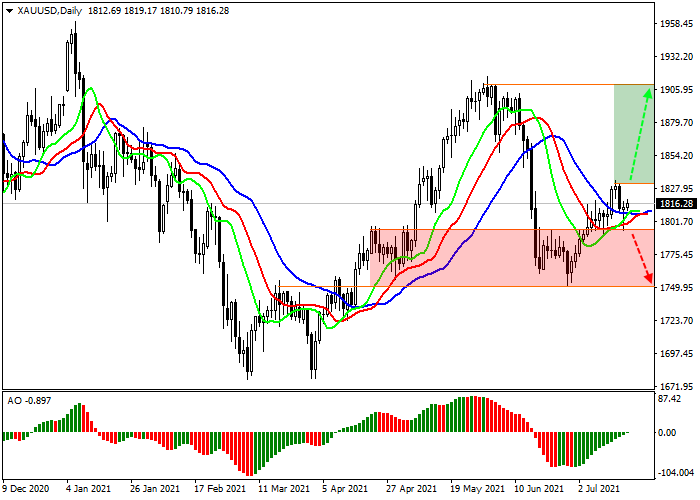Screen dimensions: 700x500
Task: Click the 1958.45 price axis label
Action: (x=676, y=24)
